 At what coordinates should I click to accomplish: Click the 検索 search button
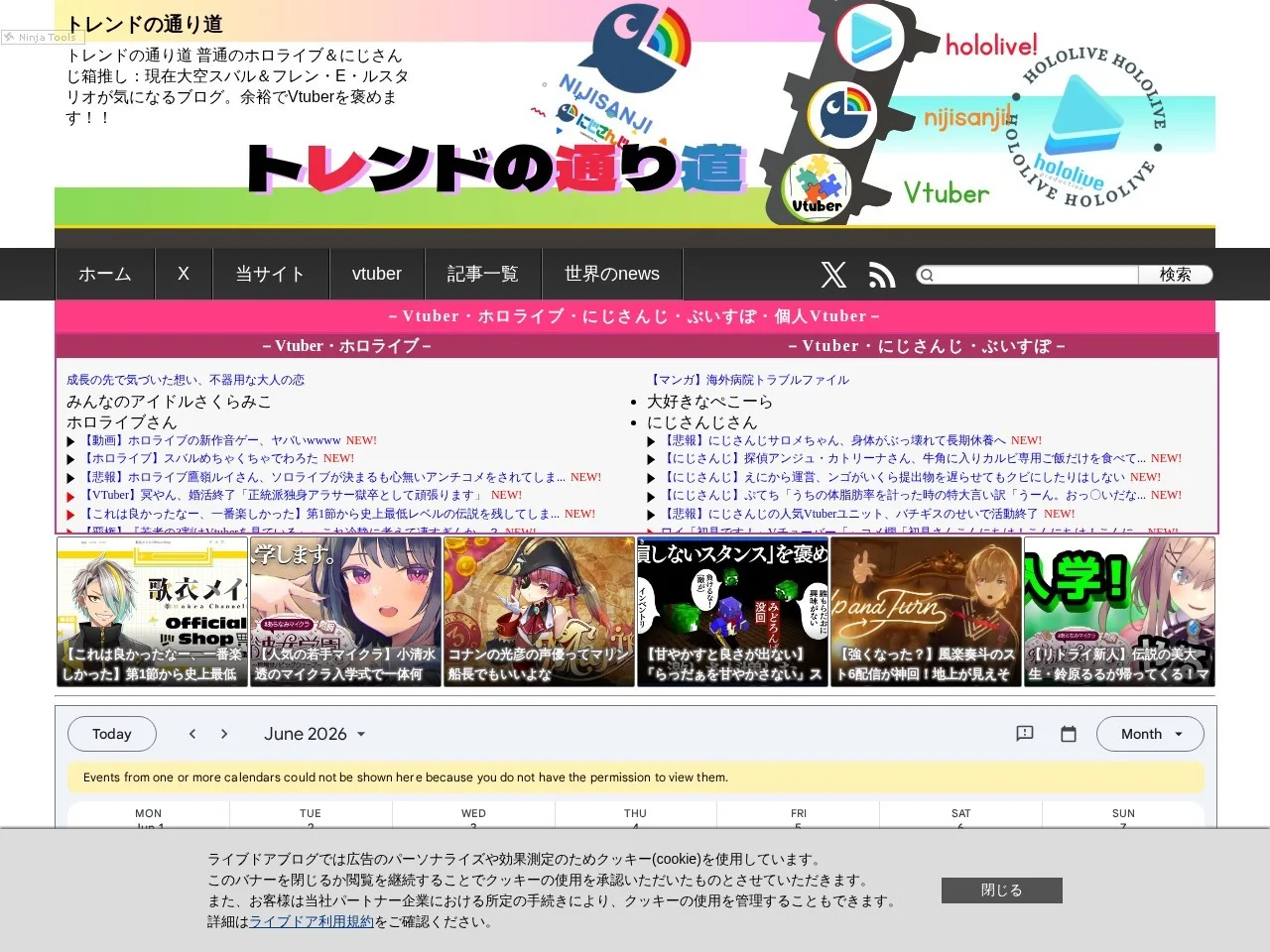(1176, 275)
